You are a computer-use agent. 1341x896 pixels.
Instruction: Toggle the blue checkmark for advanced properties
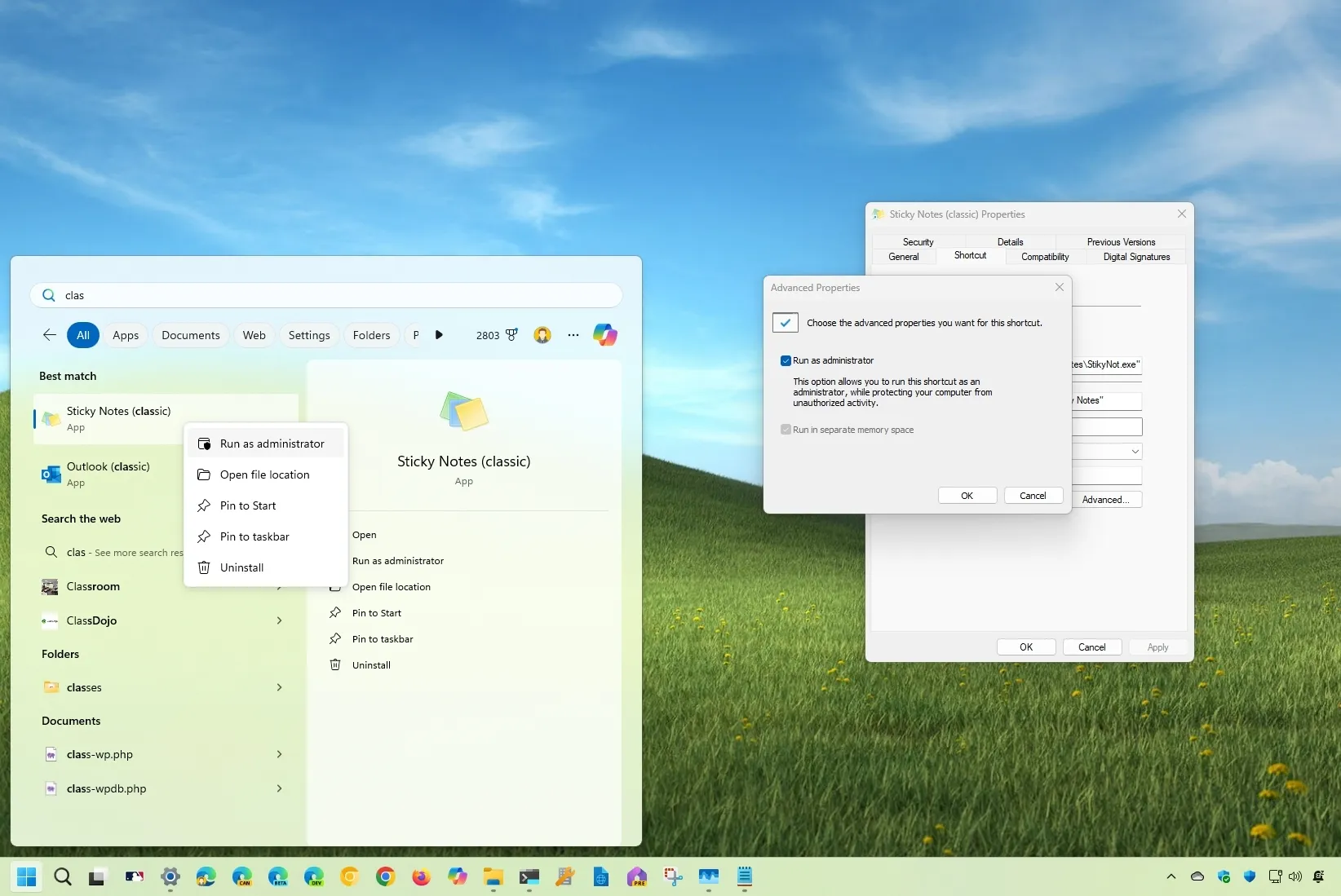[784, 322]
